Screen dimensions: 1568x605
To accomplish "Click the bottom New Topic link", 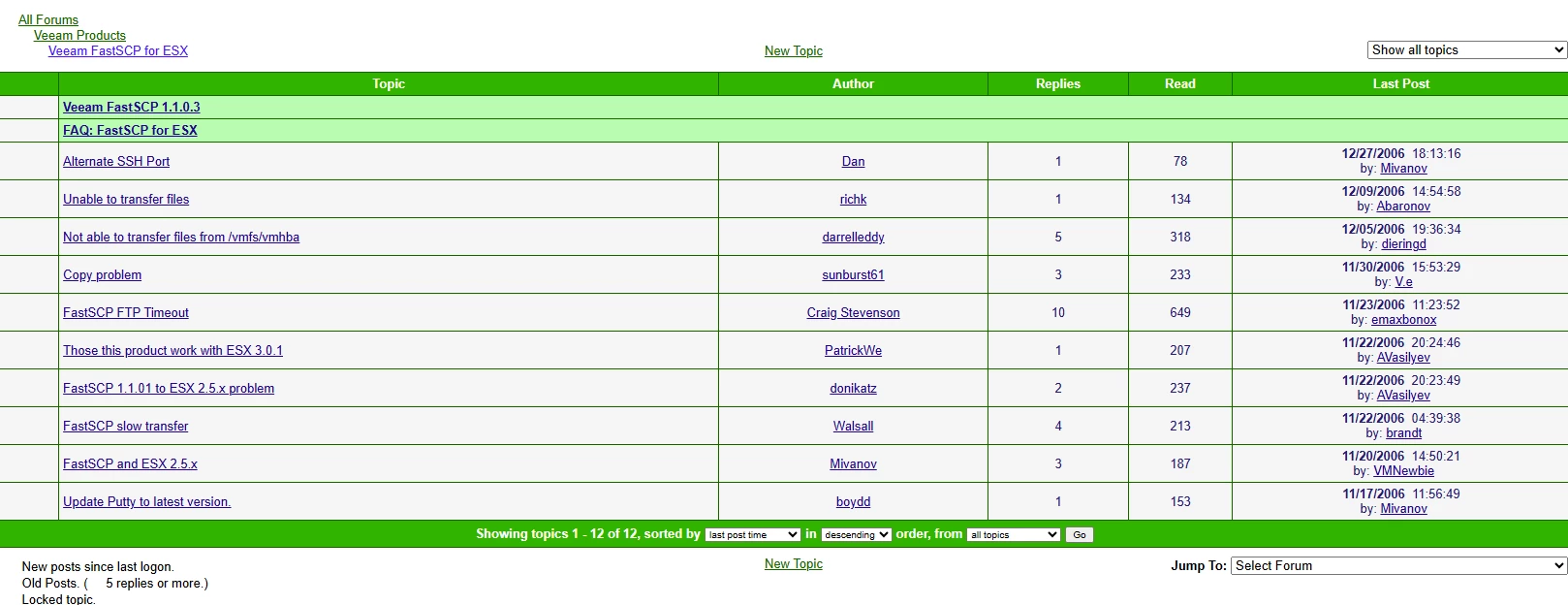I will tap(794, 563).
